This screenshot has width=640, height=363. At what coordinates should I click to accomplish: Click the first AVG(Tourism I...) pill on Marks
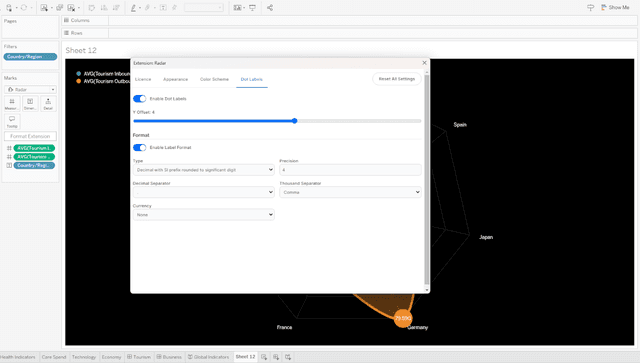tap(34, 148)
